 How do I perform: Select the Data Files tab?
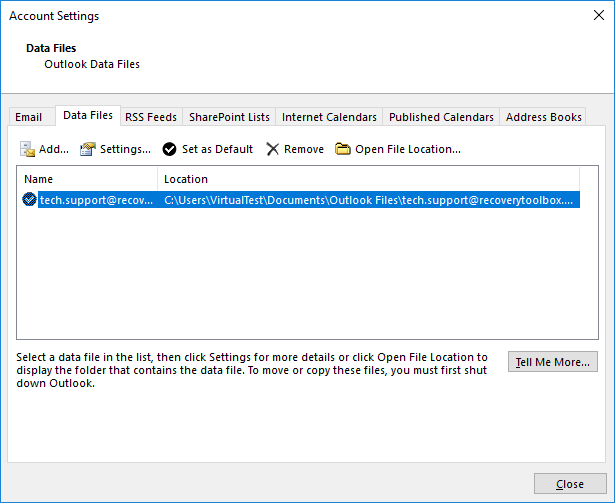click(88, 115)
